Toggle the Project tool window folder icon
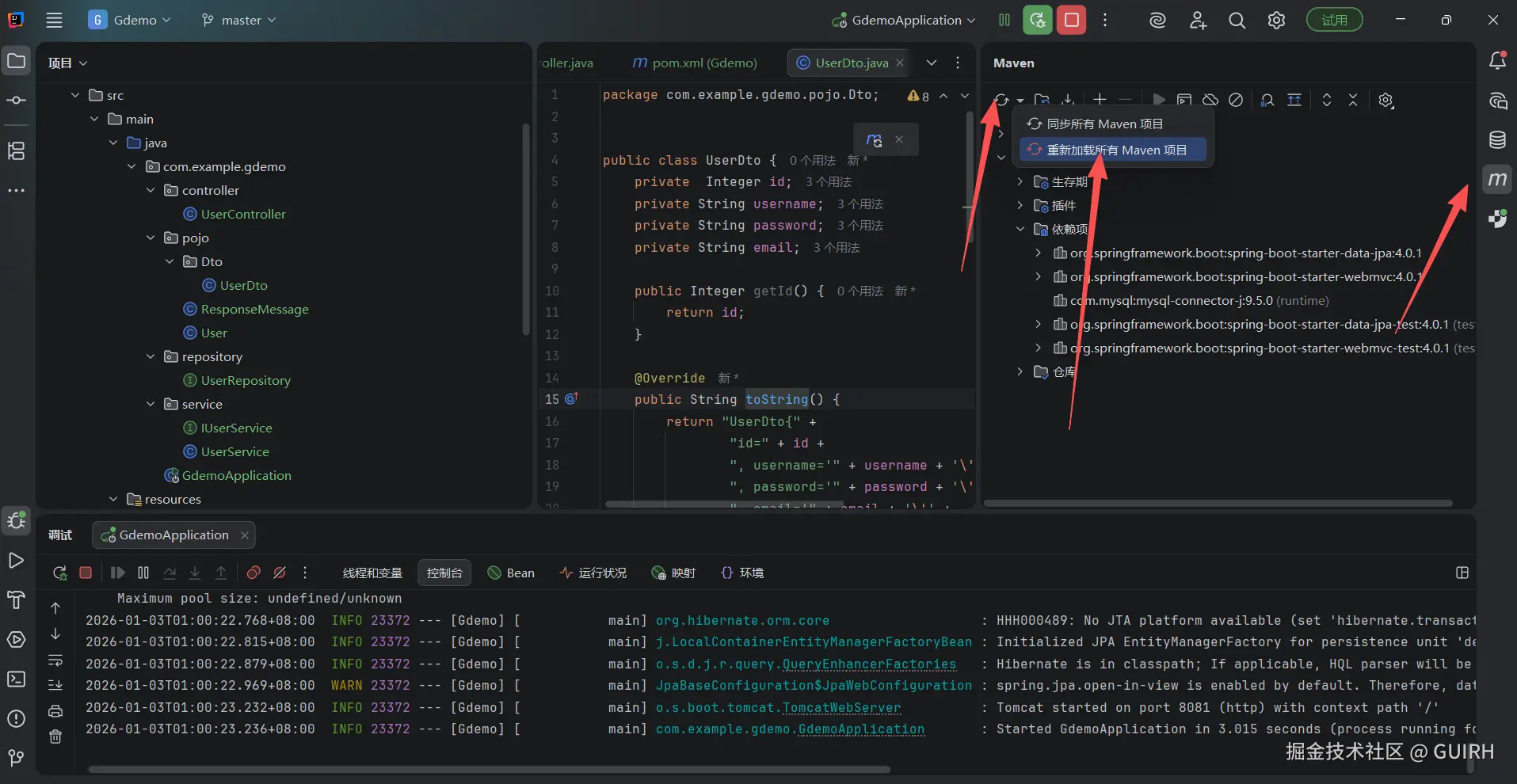This screenshot has width=1517, height=784. 16,61
